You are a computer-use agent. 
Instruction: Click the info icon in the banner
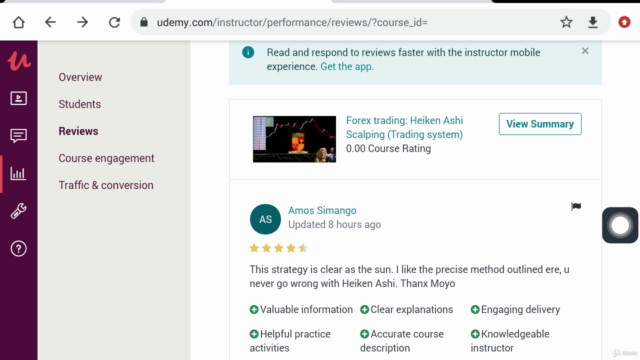(x=248, y=52)
